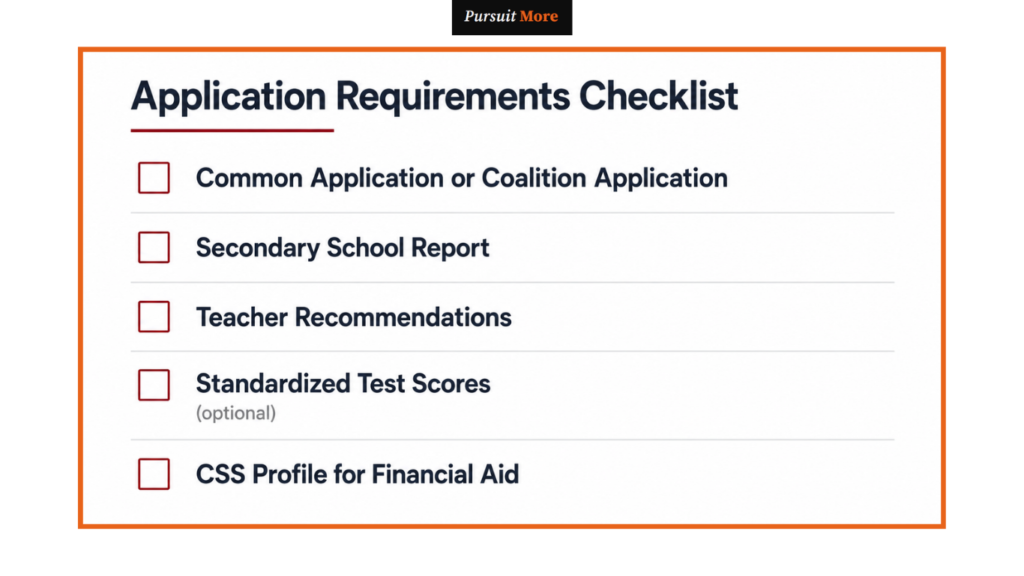Screen dimensions: 1024x576
Task: Select the Teacher Recommendations label
Action: (353, 317)
